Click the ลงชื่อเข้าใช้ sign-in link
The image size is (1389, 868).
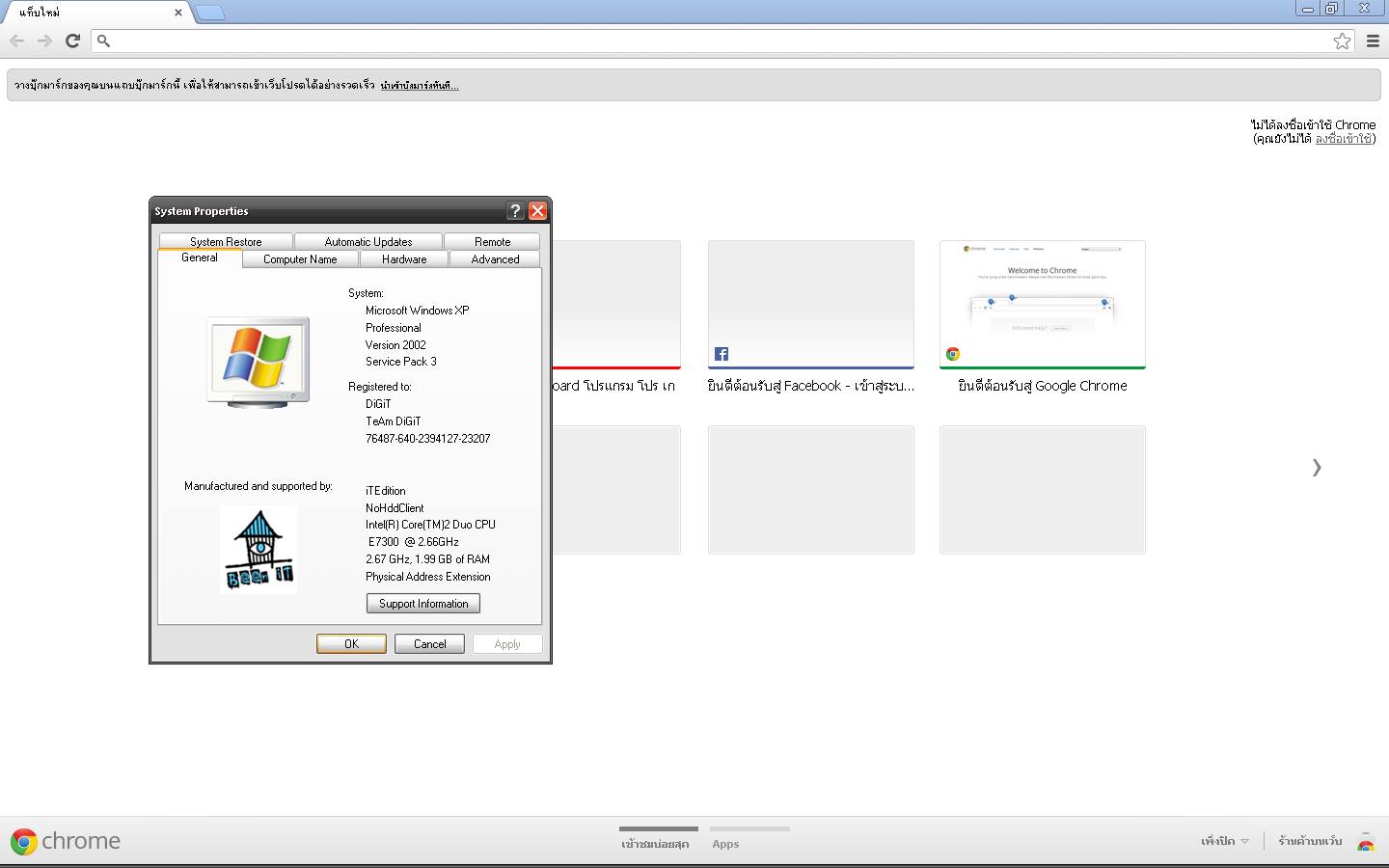[x=1344, y=139]
